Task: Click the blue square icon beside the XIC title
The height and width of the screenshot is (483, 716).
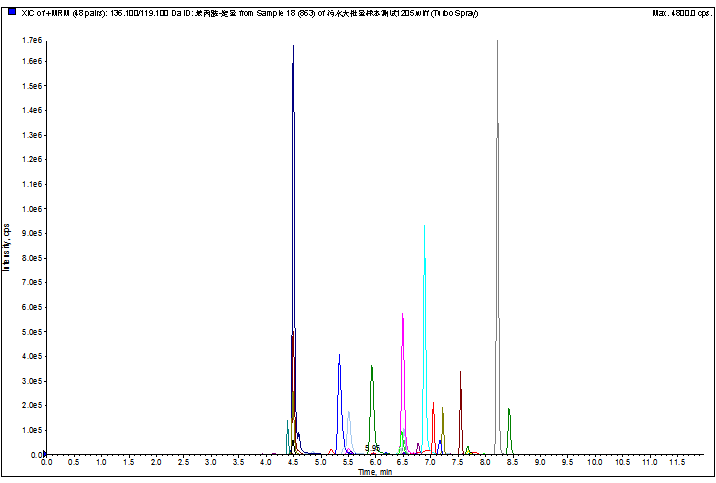Action: click(11, 13)
